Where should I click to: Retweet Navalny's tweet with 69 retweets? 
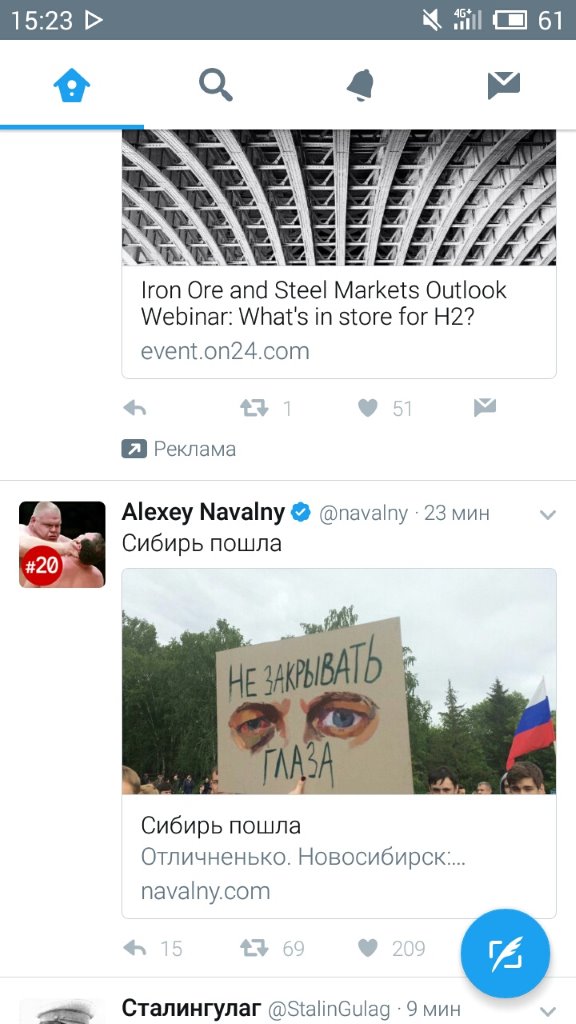(x=254, y=948)
